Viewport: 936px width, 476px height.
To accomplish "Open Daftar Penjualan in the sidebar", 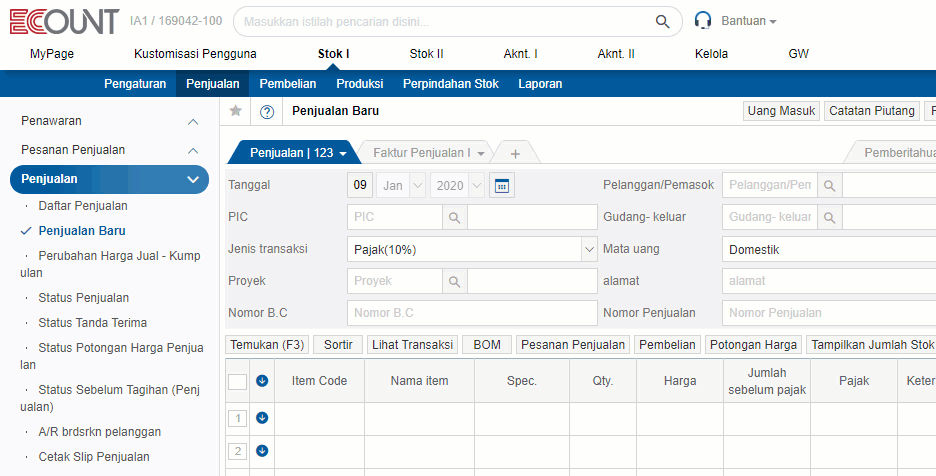I will coord(83,206).
